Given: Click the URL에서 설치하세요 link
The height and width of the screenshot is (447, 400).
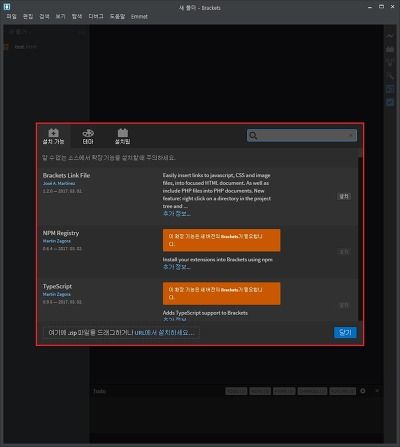Looking at the screenshot, I should tap(164, 332).
